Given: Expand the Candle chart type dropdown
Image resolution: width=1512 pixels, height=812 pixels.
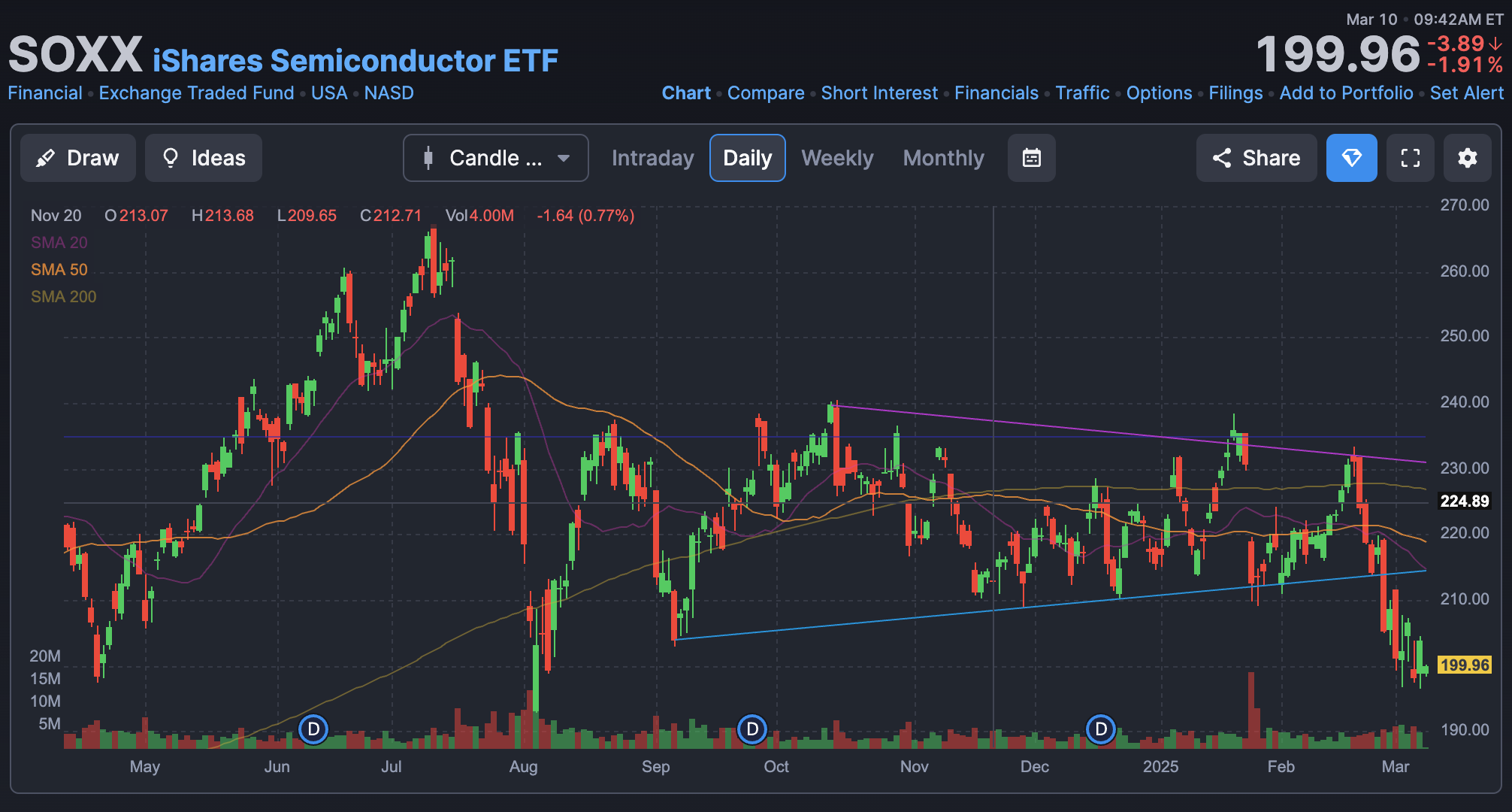Looking at the screenshot, I should click(x=496, y=158).
